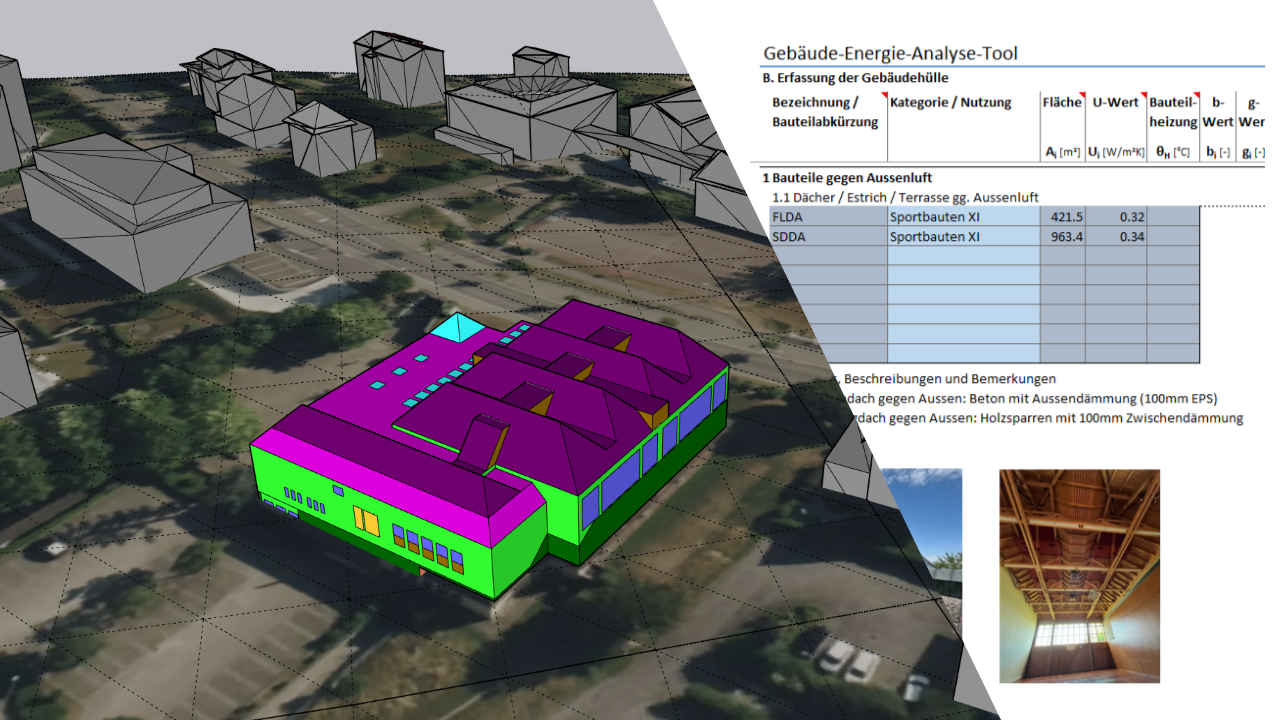Select the 963.4 area value cell
Screen dimensions: 1280x720
point(1062,237)
